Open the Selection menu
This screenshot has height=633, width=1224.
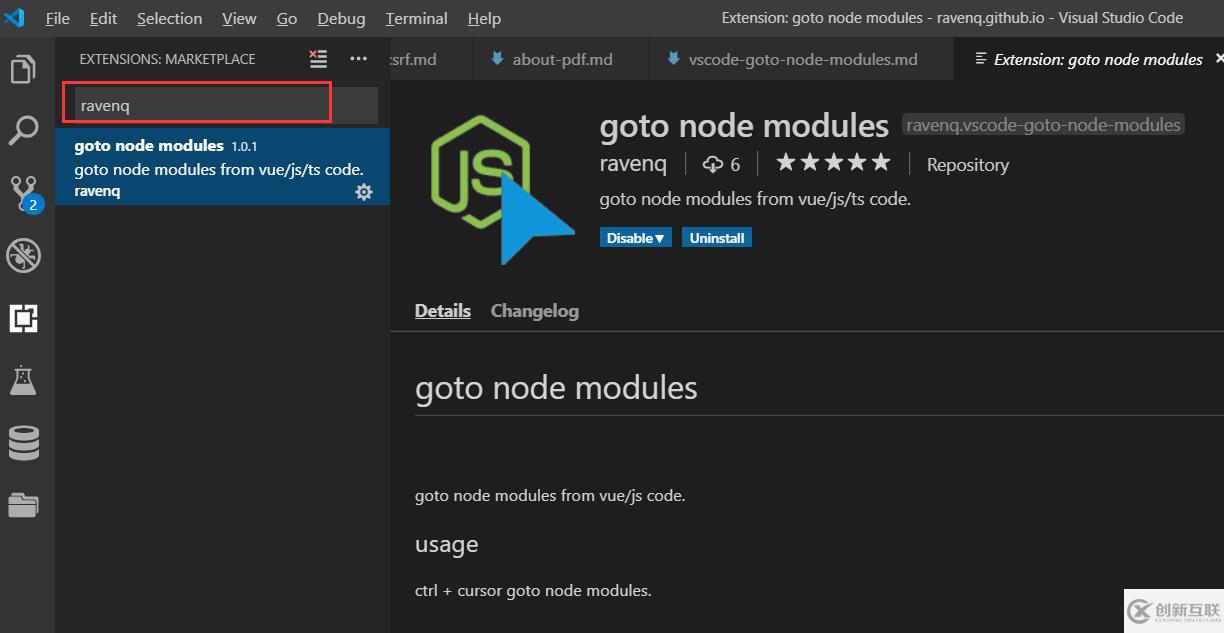point(169,18)
